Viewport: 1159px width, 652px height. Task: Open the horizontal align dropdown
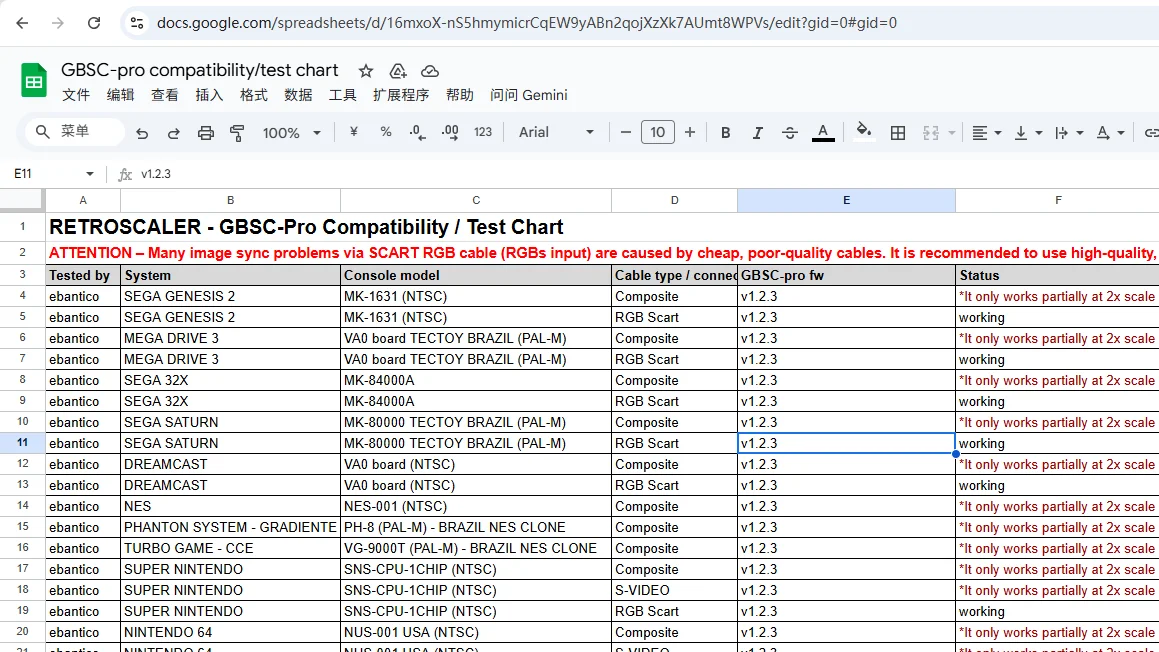(986, 133)
